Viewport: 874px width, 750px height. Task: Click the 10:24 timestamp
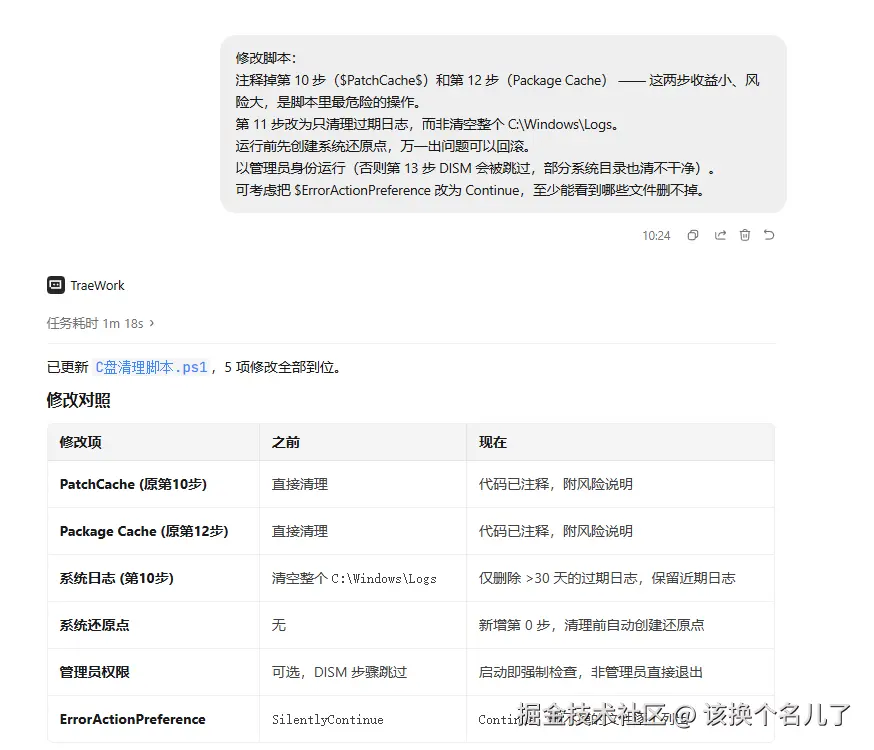[x=656, y=236]
